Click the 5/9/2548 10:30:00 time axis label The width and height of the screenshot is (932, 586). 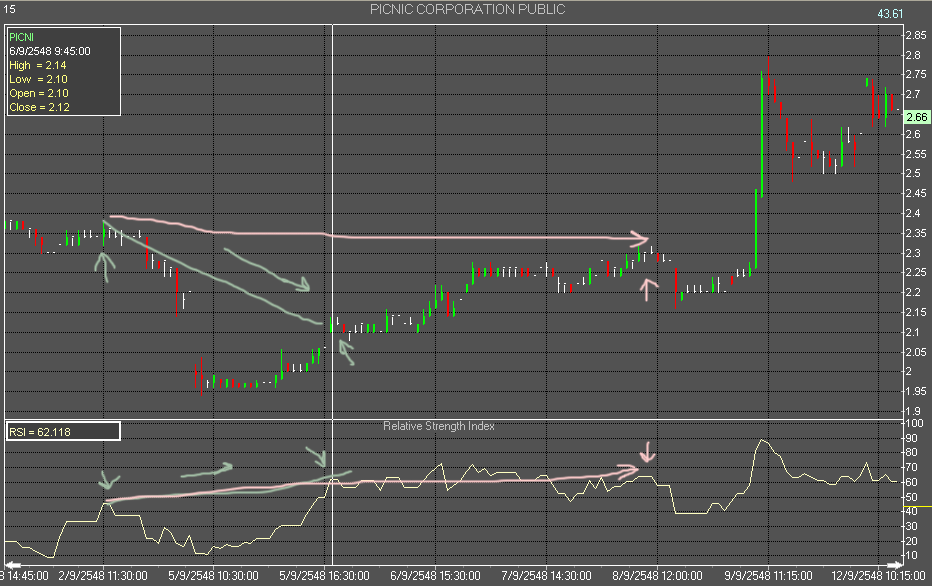pos(213,576)
